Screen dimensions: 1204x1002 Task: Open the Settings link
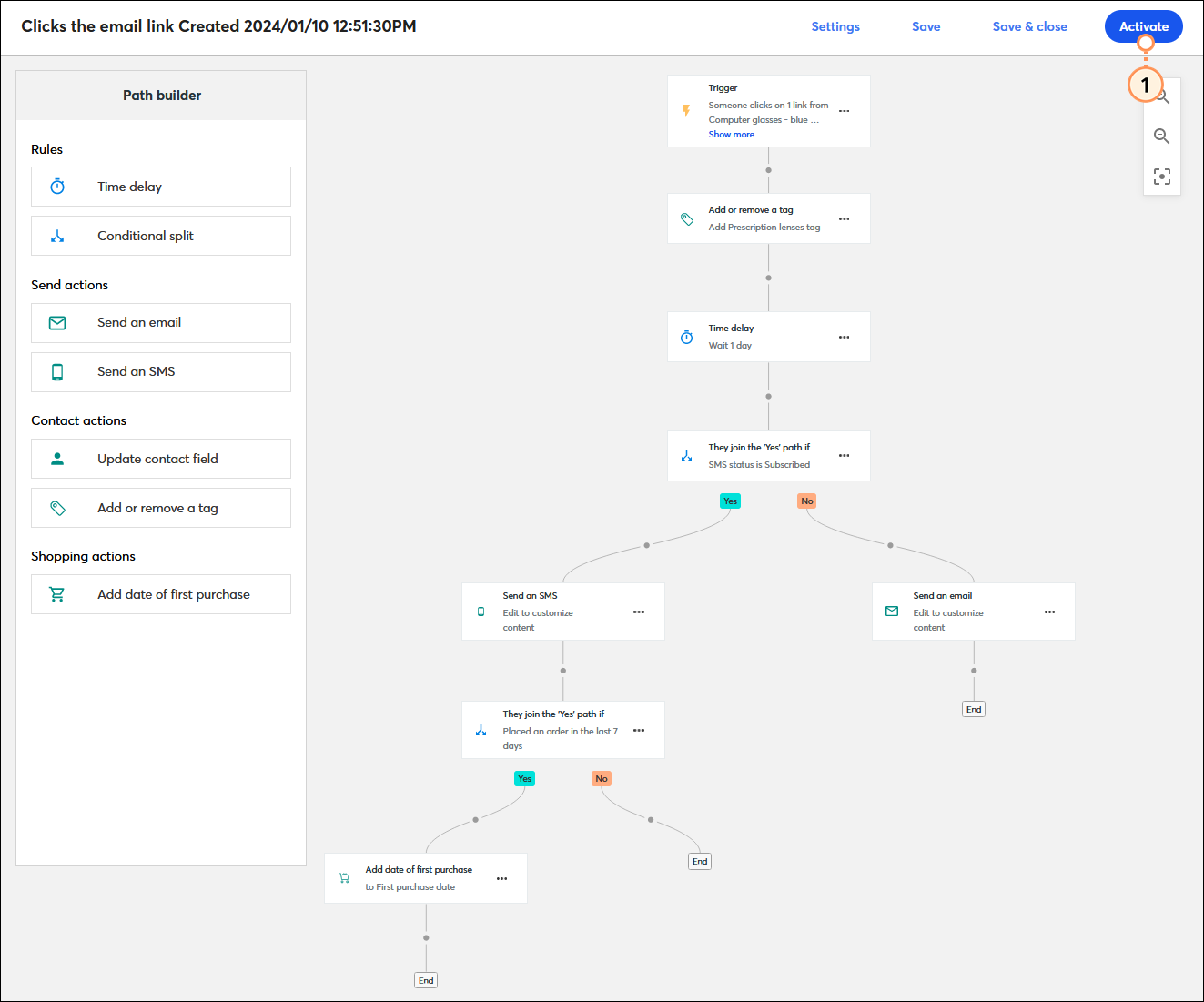tap(835, 26)
